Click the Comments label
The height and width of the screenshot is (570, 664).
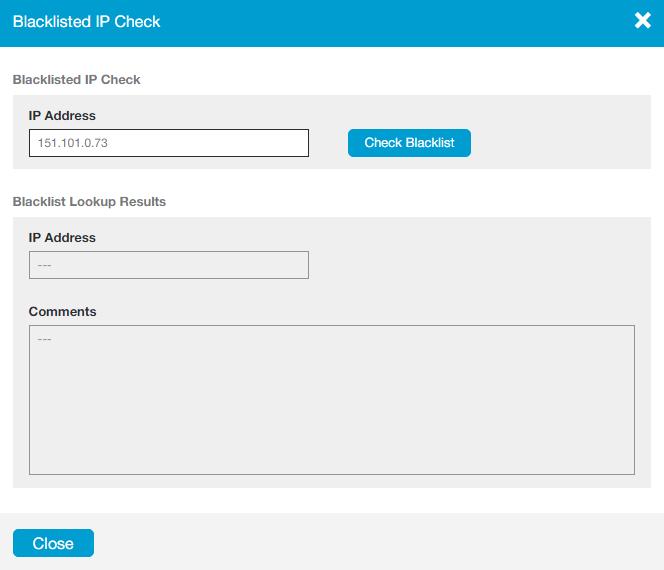[x=62, y=312]
